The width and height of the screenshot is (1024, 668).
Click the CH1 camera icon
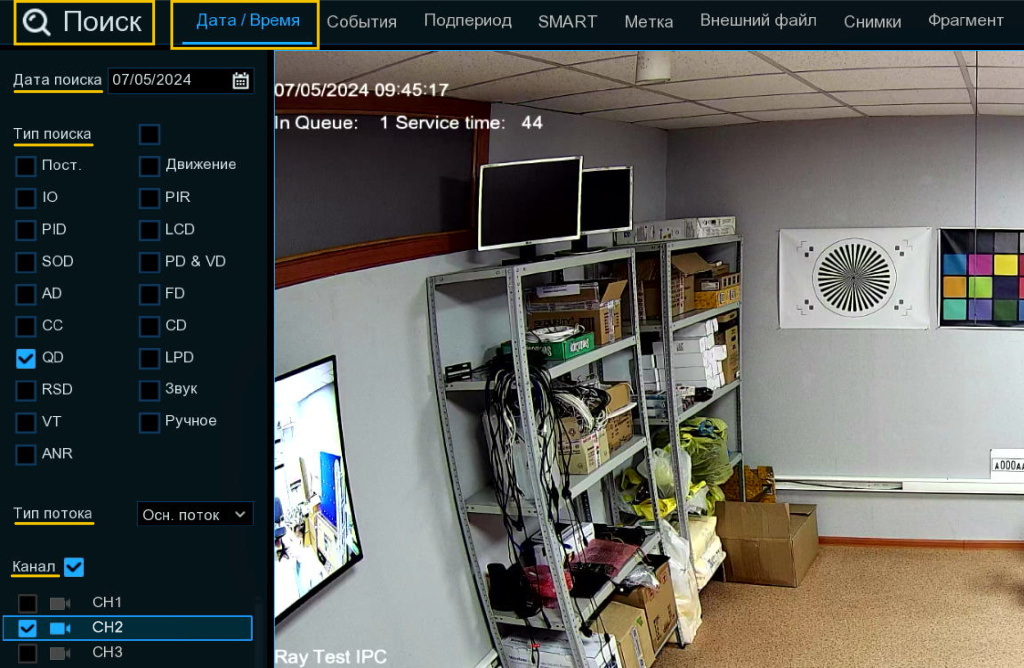(61, 603)
